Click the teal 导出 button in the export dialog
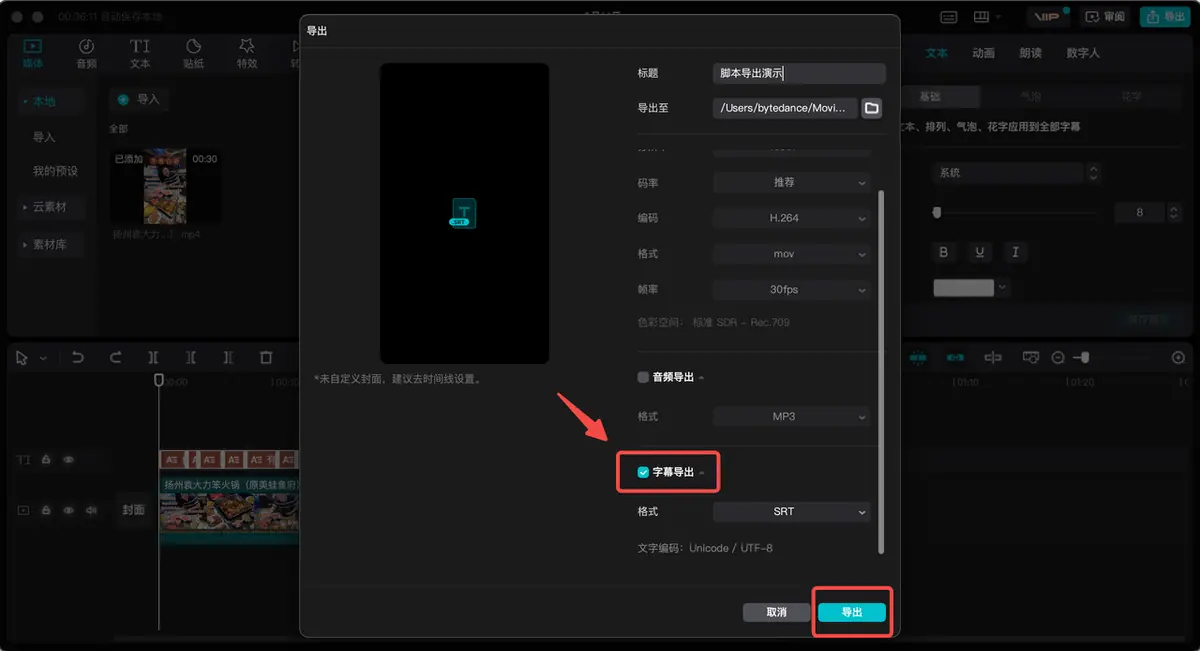The width and height of the screenshot is (1200, 651). click(x=852, y=612)
